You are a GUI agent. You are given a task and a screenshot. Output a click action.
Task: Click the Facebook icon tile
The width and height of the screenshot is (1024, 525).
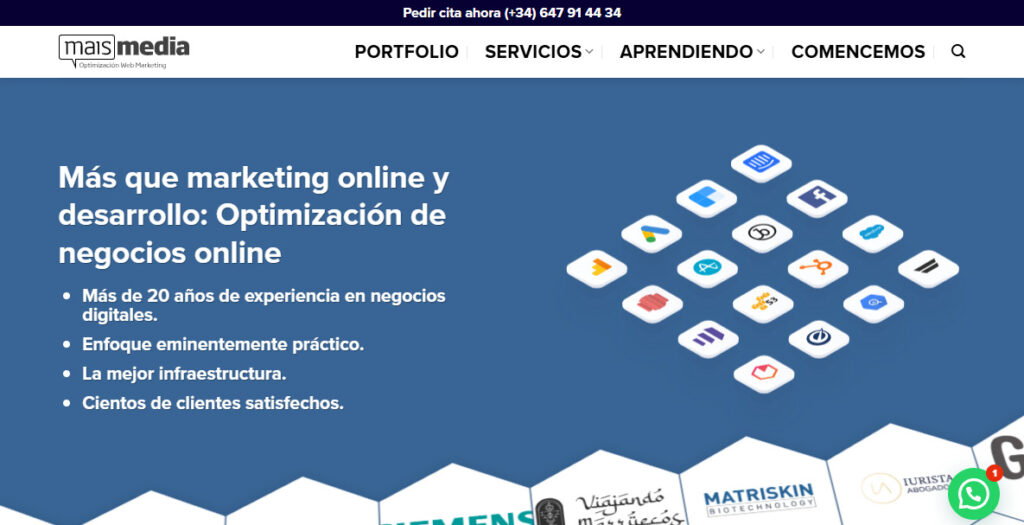click(817, 198)
